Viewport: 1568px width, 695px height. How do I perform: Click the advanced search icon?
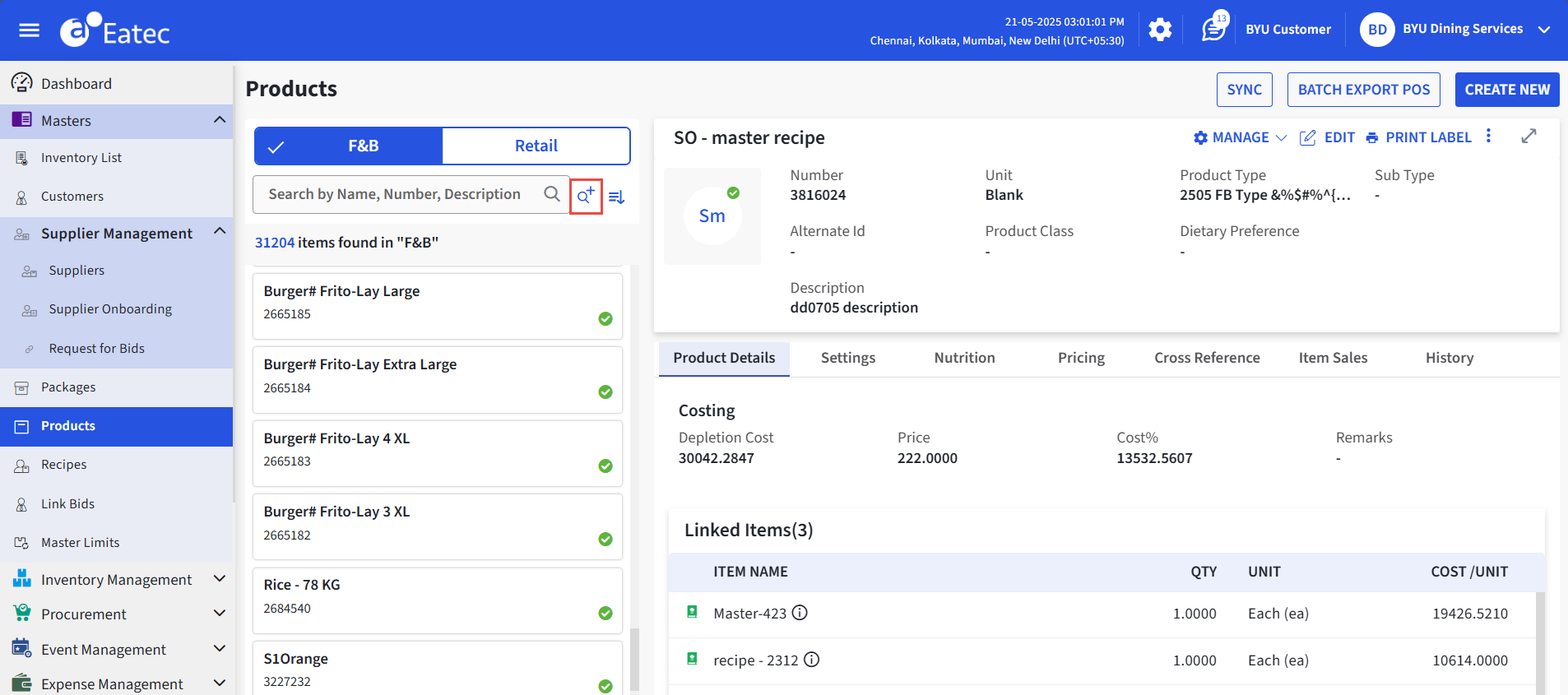tap(586, 196)
